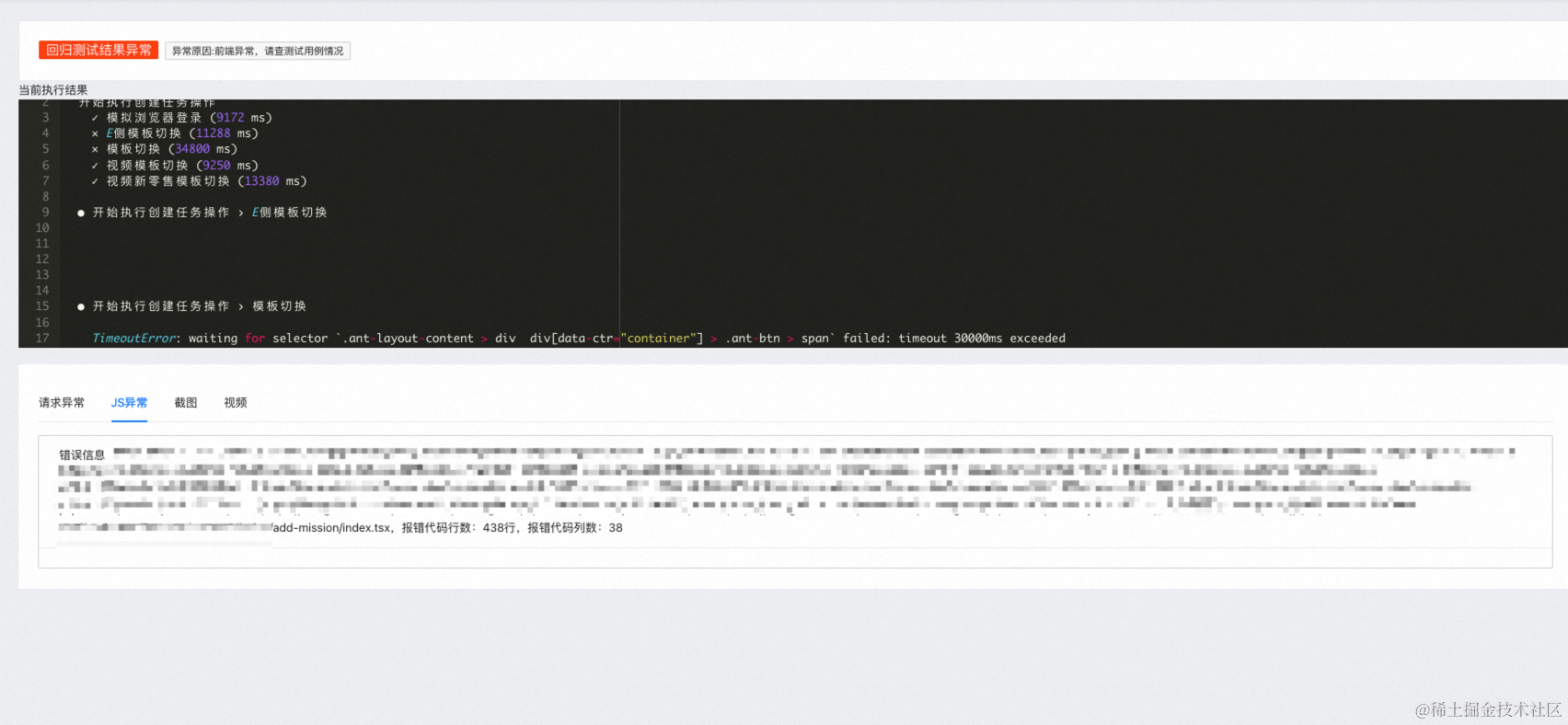The width and height of the screenshot is (1568, 725).
Task: Click the 报错代码列数: 38 text
Action: tap(575, 528)
